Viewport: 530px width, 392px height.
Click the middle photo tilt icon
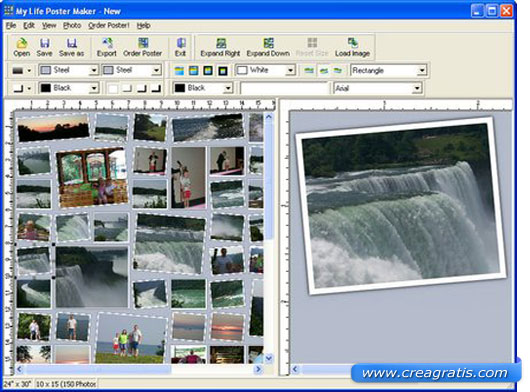[323, 70]
